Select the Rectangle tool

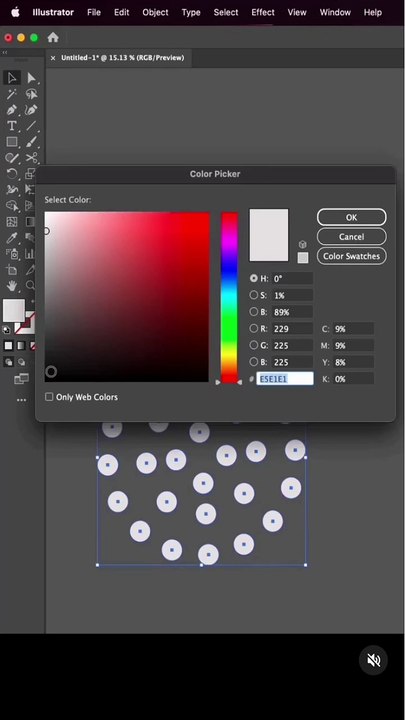[x=12, y=142]
